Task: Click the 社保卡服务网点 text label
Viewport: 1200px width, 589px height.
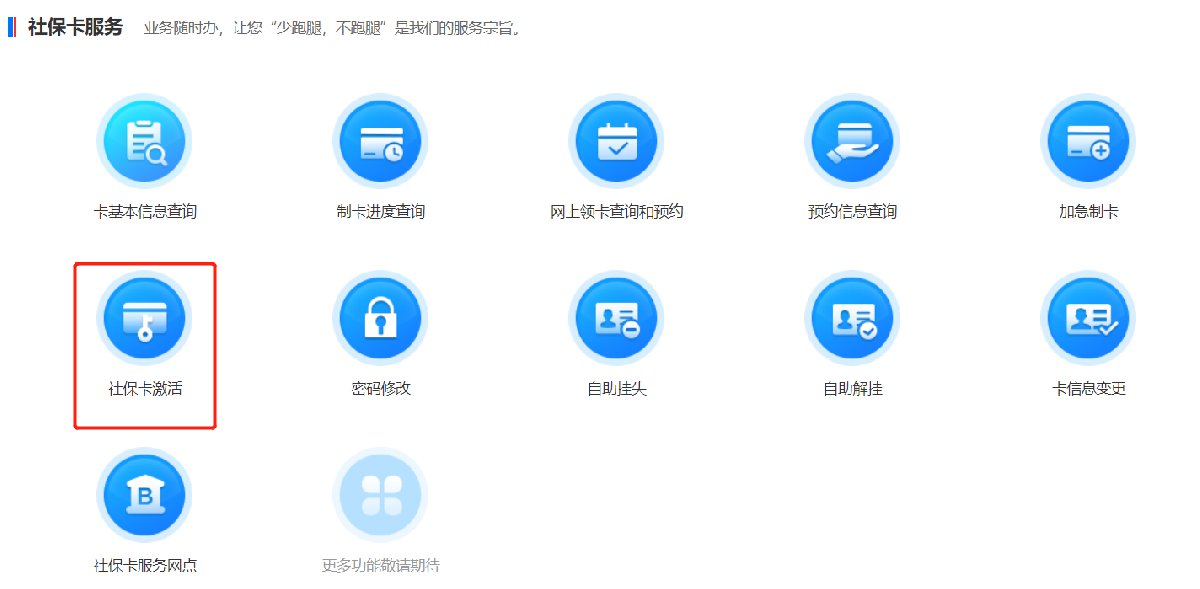Action: coord(145,566)
